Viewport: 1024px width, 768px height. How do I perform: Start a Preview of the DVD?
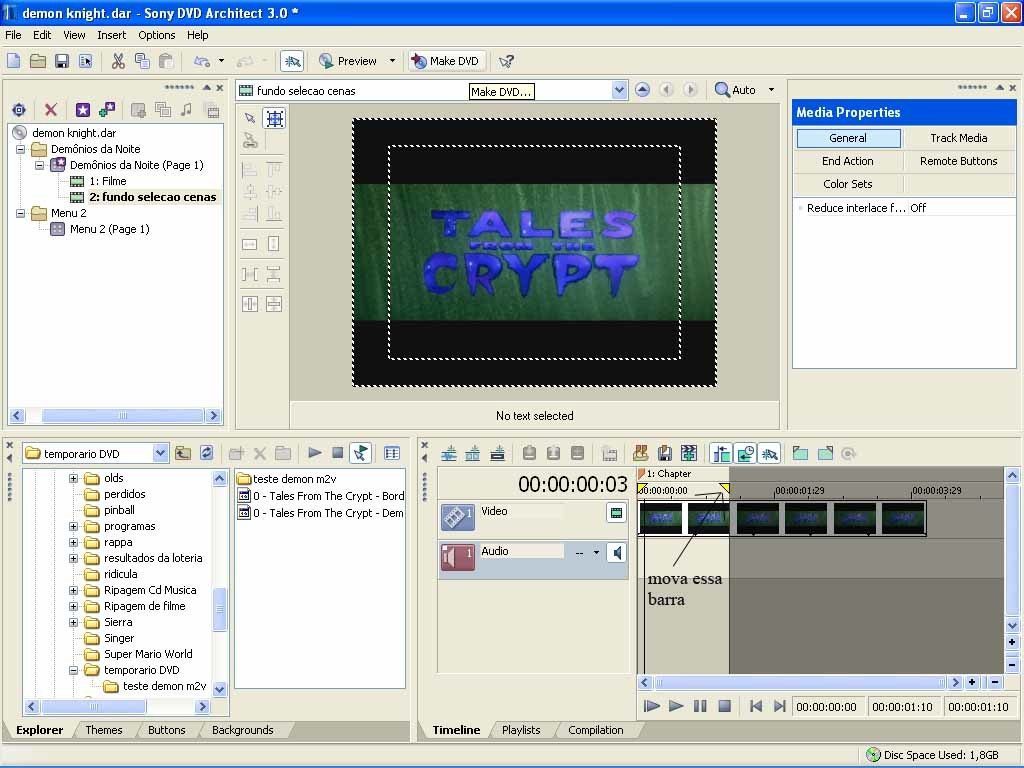(x=348, y=61)
